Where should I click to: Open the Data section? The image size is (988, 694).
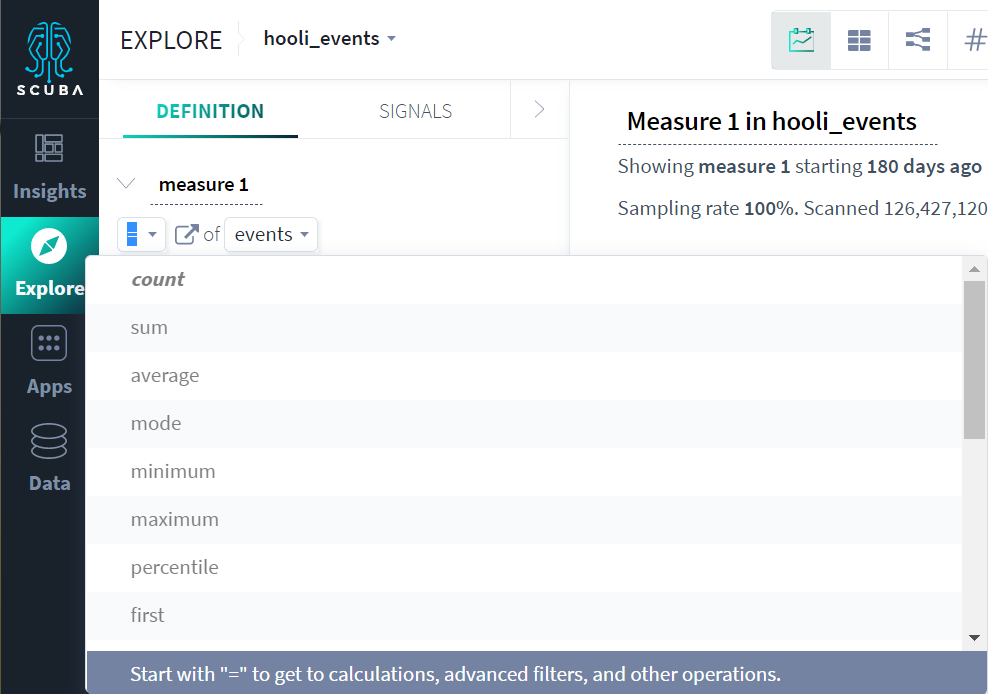[49, 458]
